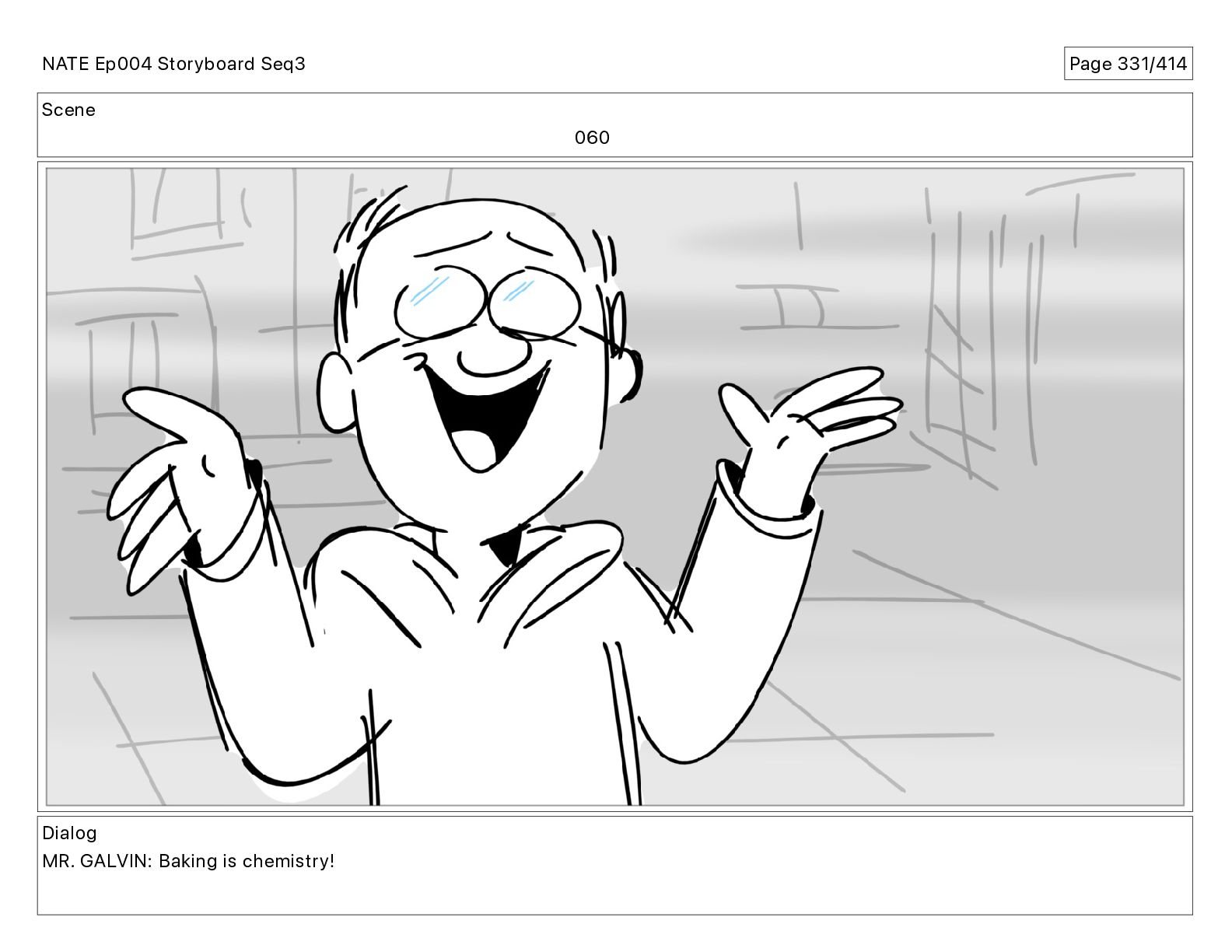Screen dimensions: 1232x952
Task: Click the storyboard panel drawing of Mr. Galvin
Action: click(x=615, y=487)
